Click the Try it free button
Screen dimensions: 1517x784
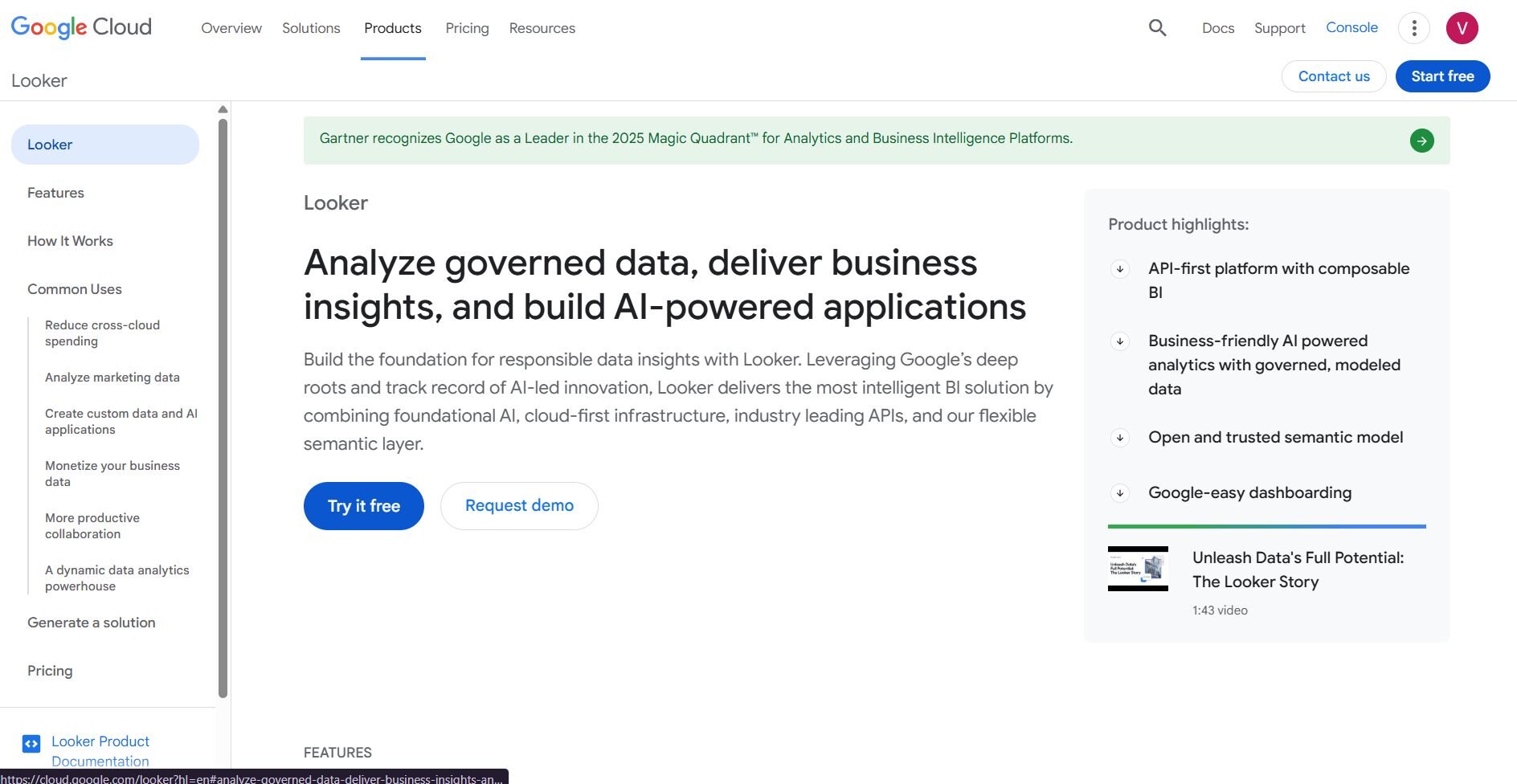click(363, 506)
